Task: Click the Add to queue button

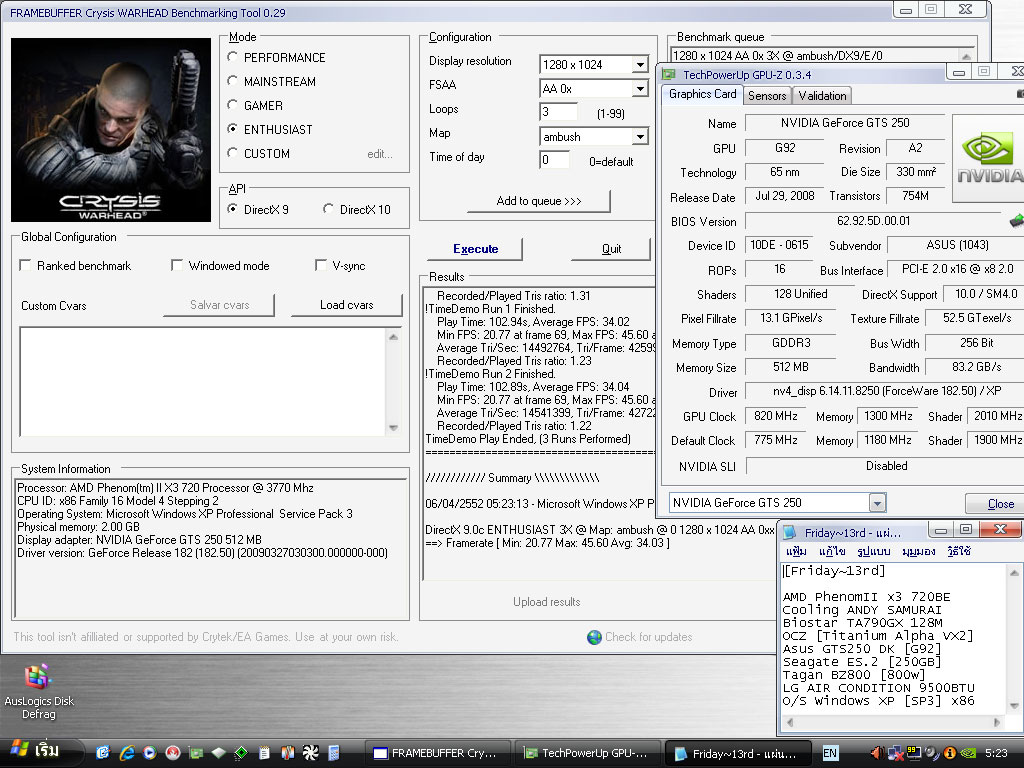Action: 538,201
